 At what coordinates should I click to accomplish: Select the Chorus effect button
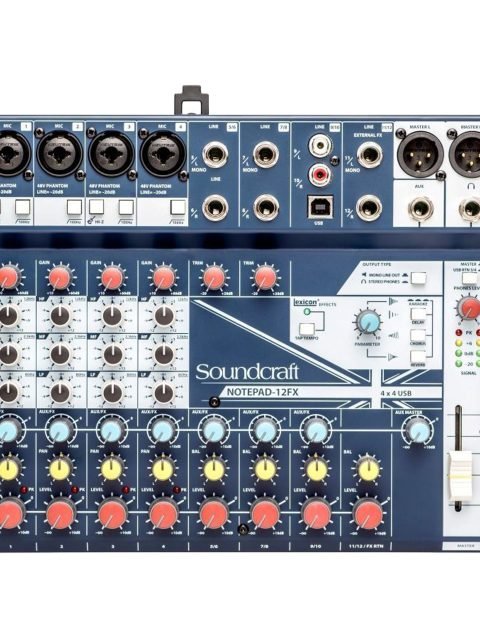point(418,335)
